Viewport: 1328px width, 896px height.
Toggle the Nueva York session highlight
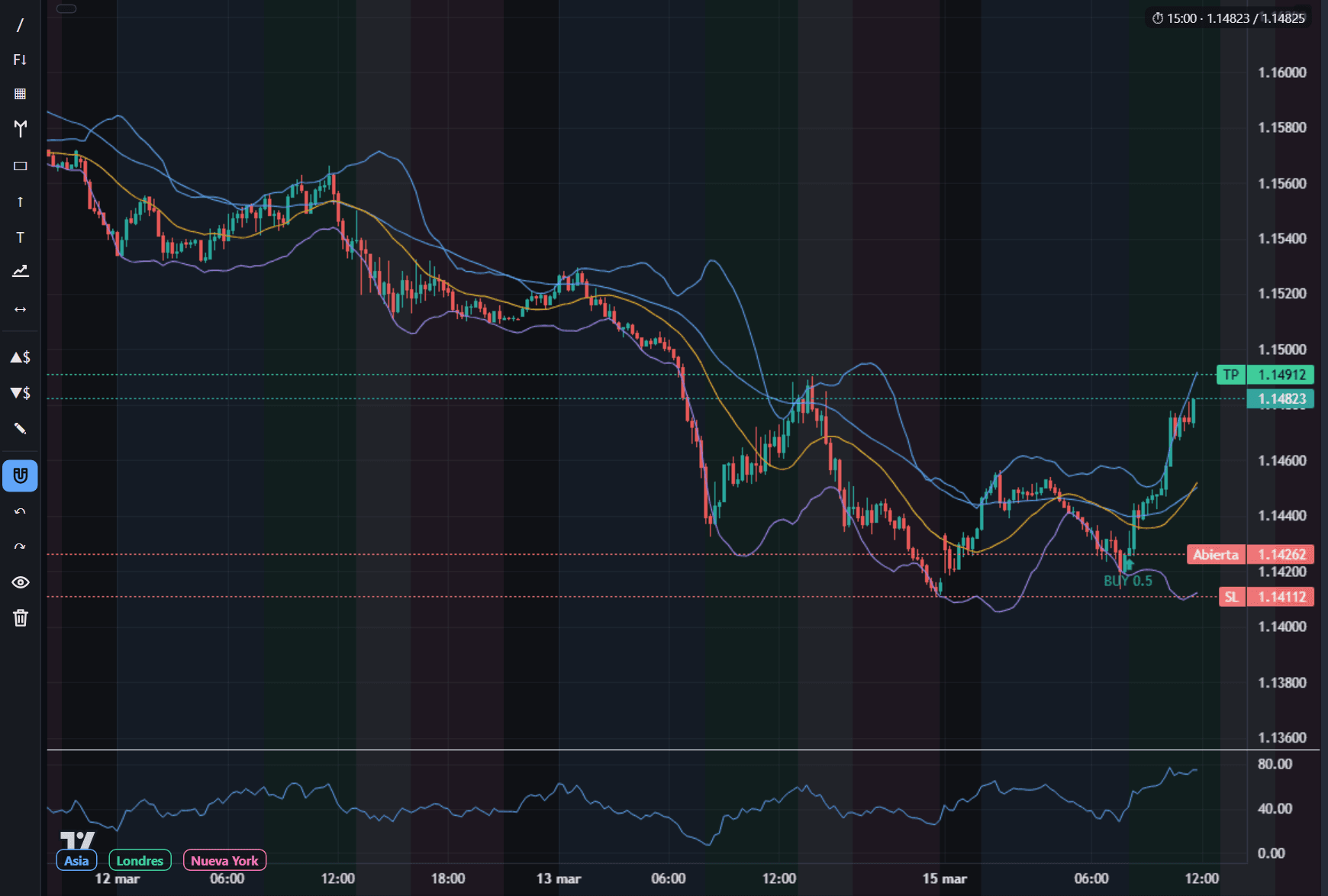(x=224, y=861)
